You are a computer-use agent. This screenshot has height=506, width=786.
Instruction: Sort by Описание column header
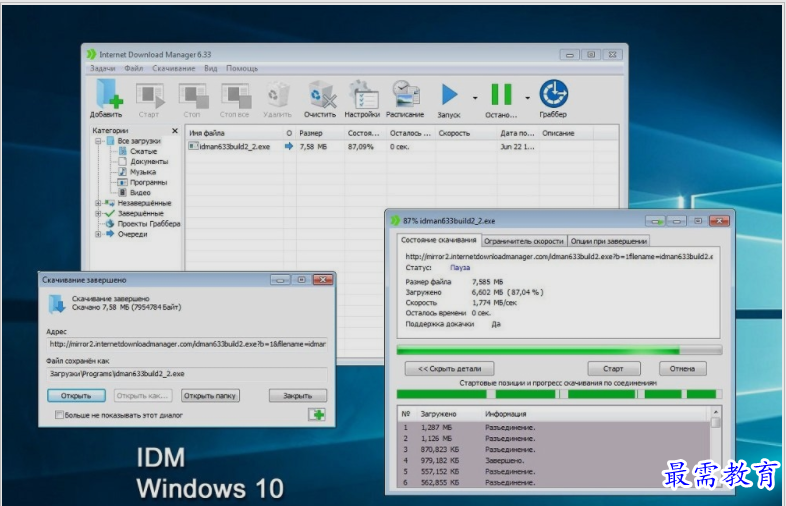click(566, 133)
